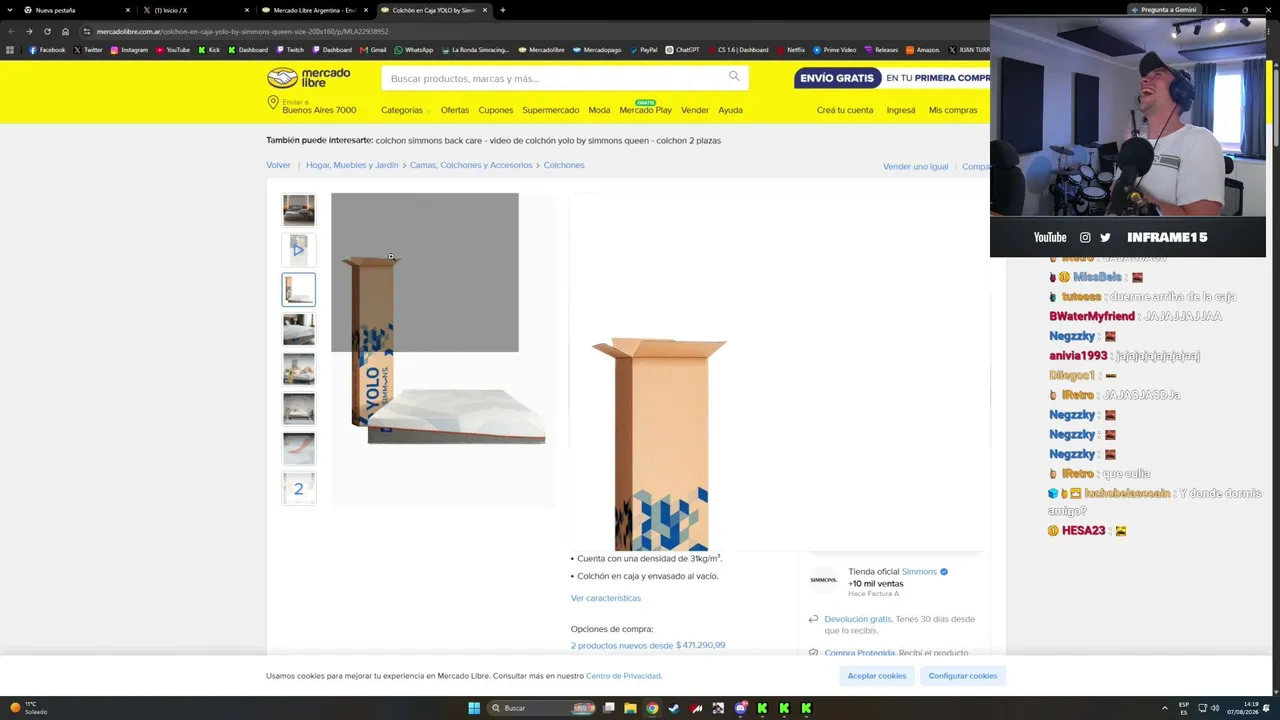This screenshot has width=1280, height=720.
Task: Click the Devolución gratis link
Action: pyautogui.click(x=858, y=619)
